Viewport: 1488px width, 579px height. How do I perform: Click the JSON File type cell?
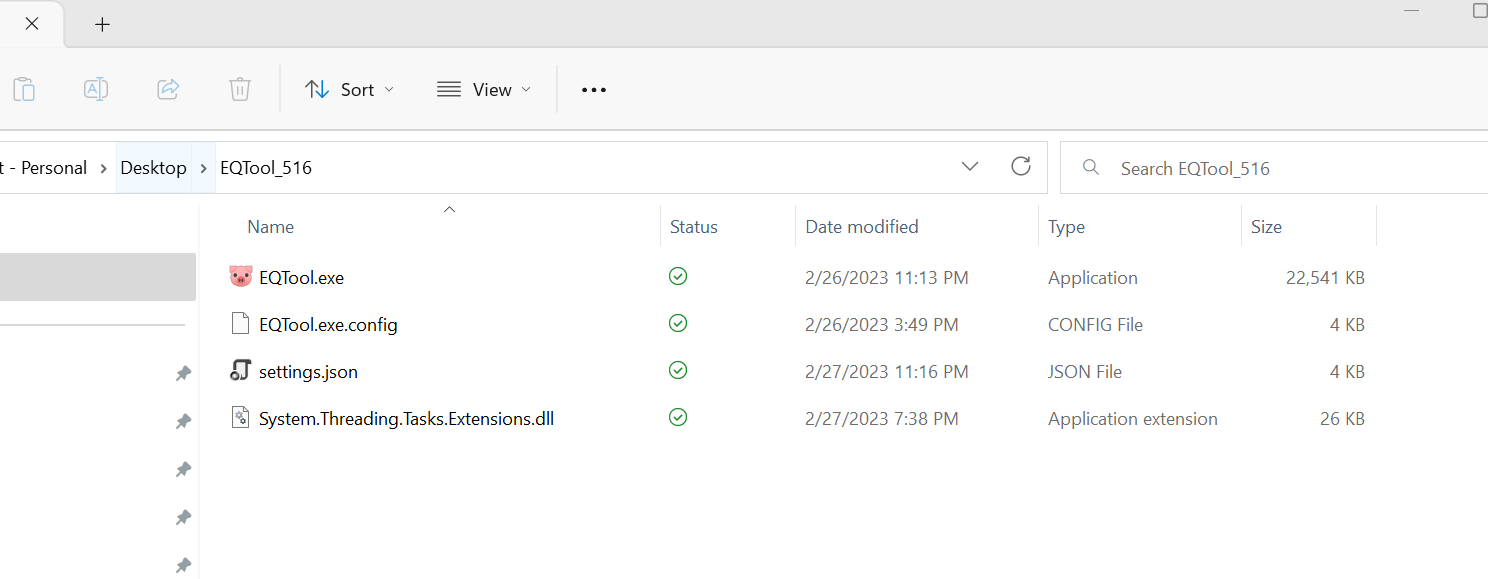(1085, 372)
